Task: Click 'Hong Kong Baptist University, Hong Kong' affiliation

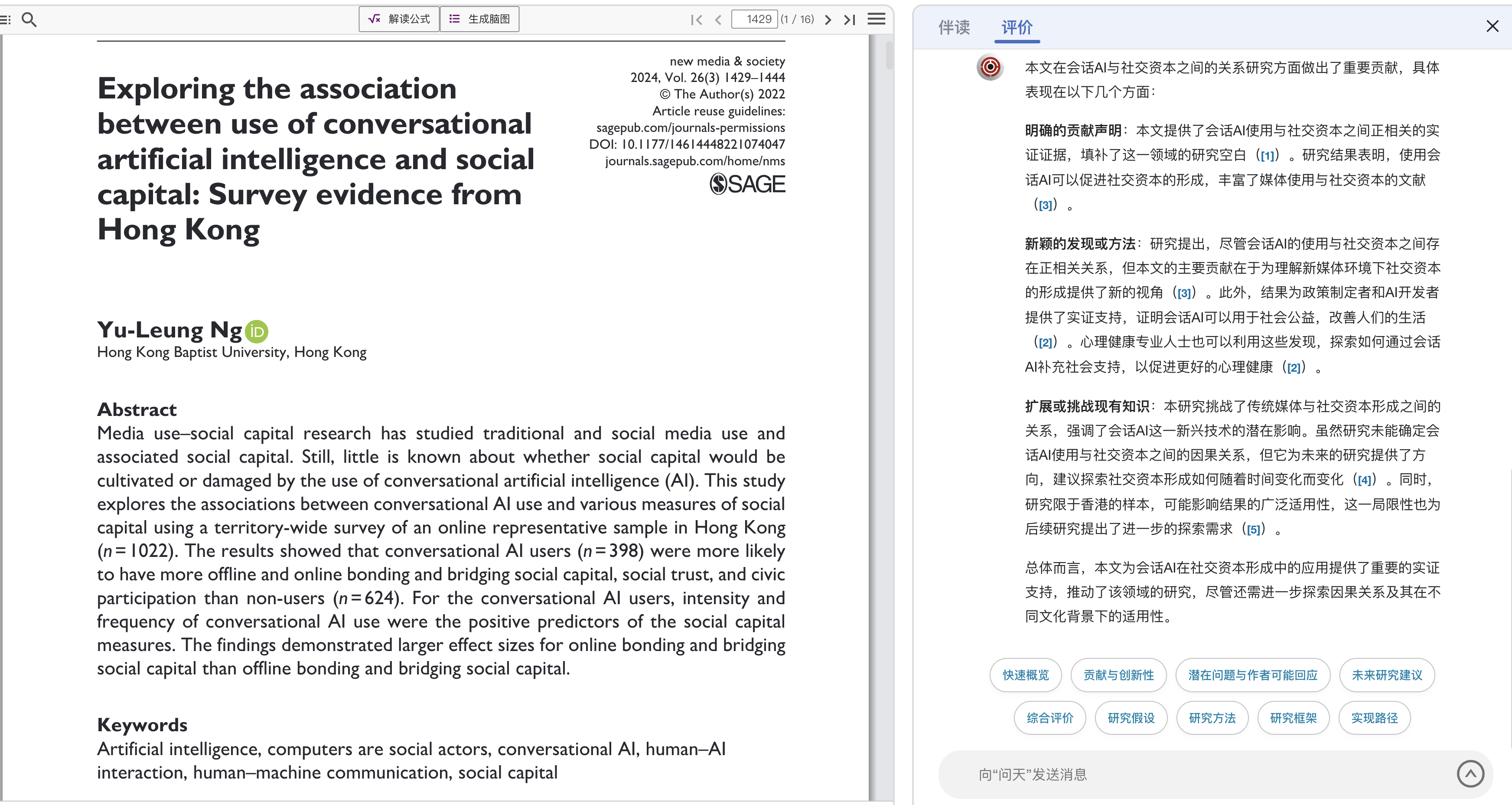Action: pyautogui.click(x=232, y=352)
